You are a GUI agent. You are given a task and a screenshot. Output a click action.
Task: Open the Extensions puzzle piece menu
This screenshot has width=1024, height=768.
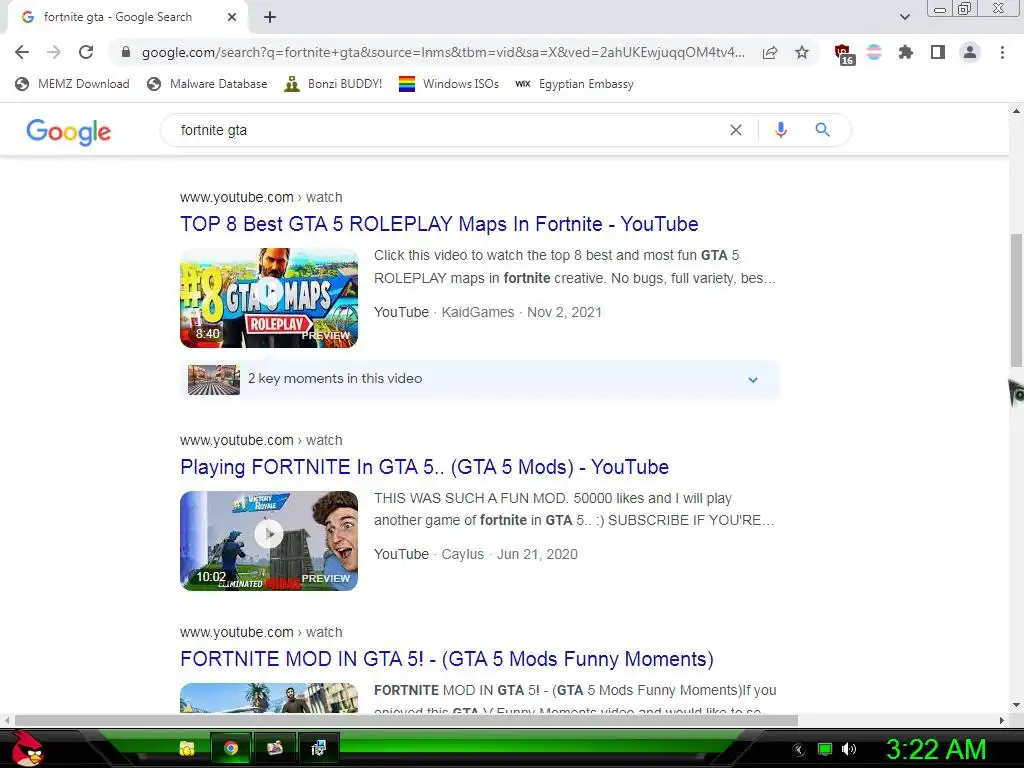click(905, 52)
